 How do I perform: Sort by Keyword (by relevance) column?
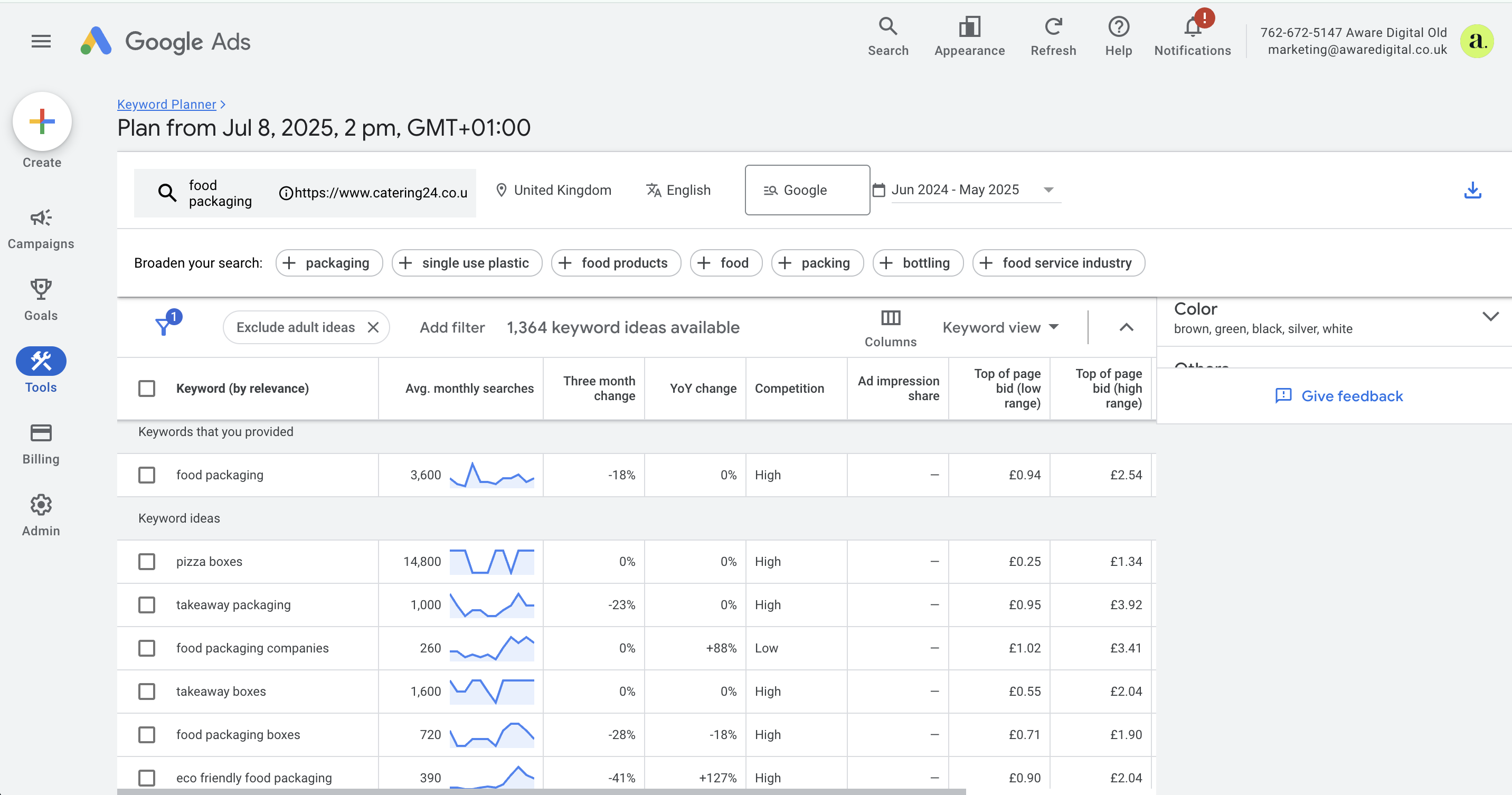tap(242, 389)
